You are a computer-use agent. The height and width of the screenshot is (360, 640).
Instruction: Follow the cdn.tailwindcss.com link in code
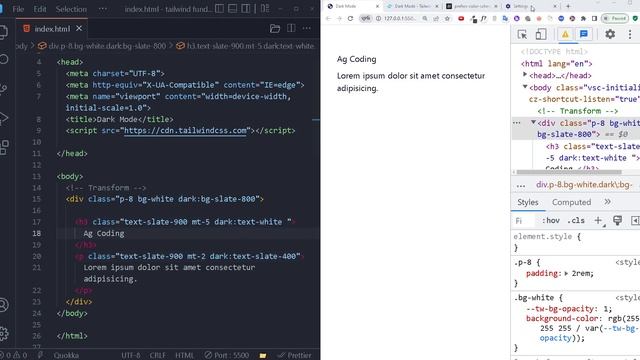185,131
